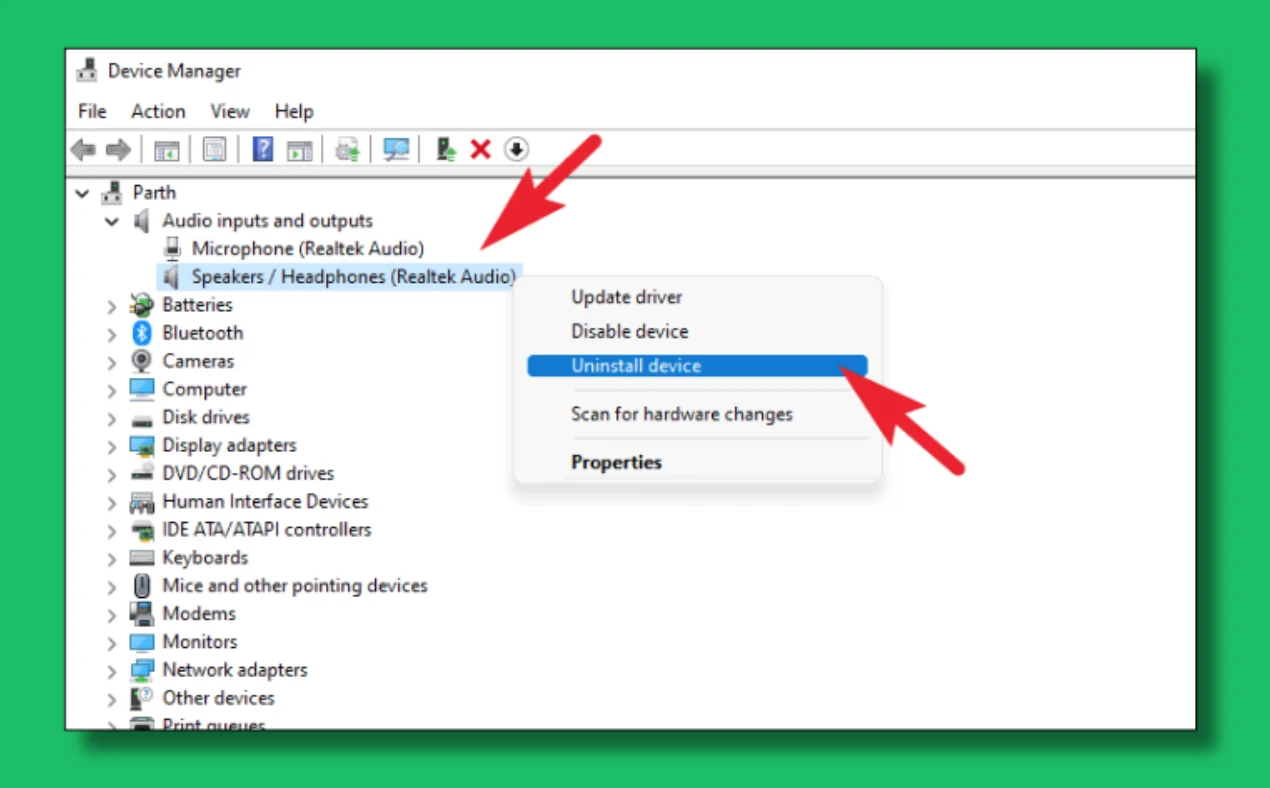Click the Properties toolbar icon
The width and height of the screenshot is (1270, 788).
click(213, 149)
